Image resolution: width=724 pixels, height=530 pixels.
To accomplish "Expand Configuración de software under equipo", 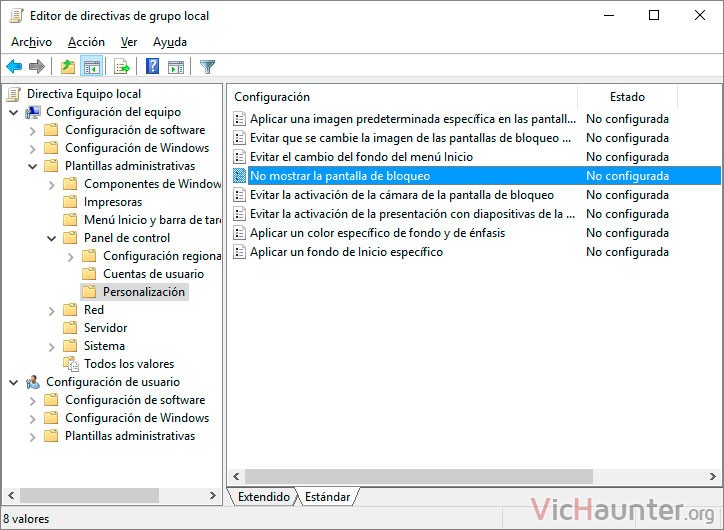I will click(32, 131).
